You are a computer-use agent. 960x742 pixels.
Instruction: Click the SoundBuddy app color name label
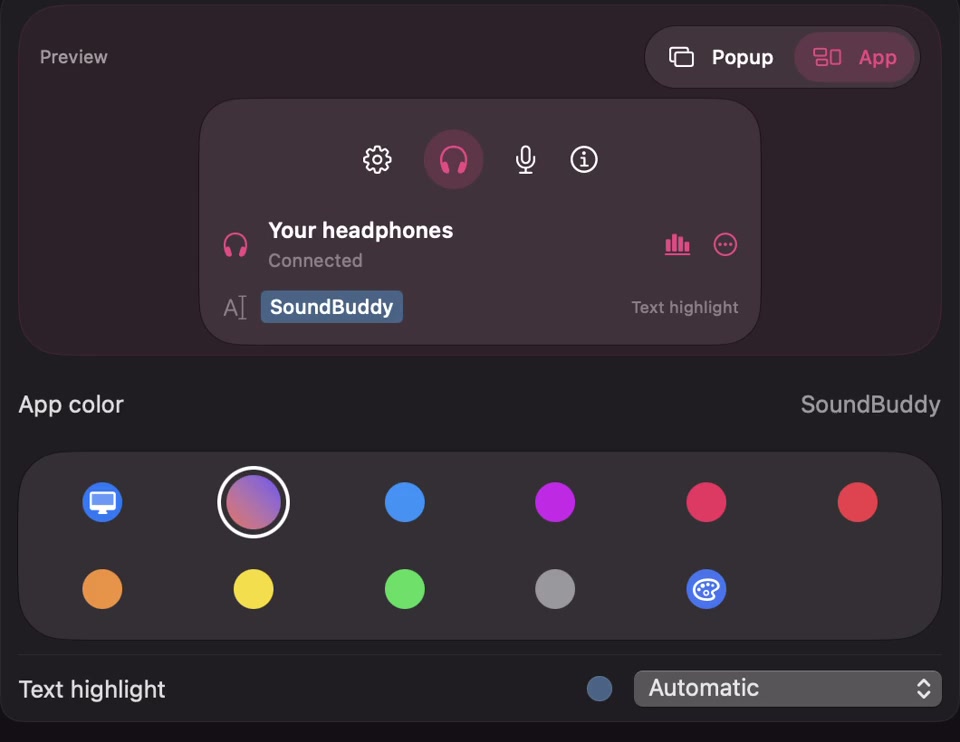pos(871,405)
